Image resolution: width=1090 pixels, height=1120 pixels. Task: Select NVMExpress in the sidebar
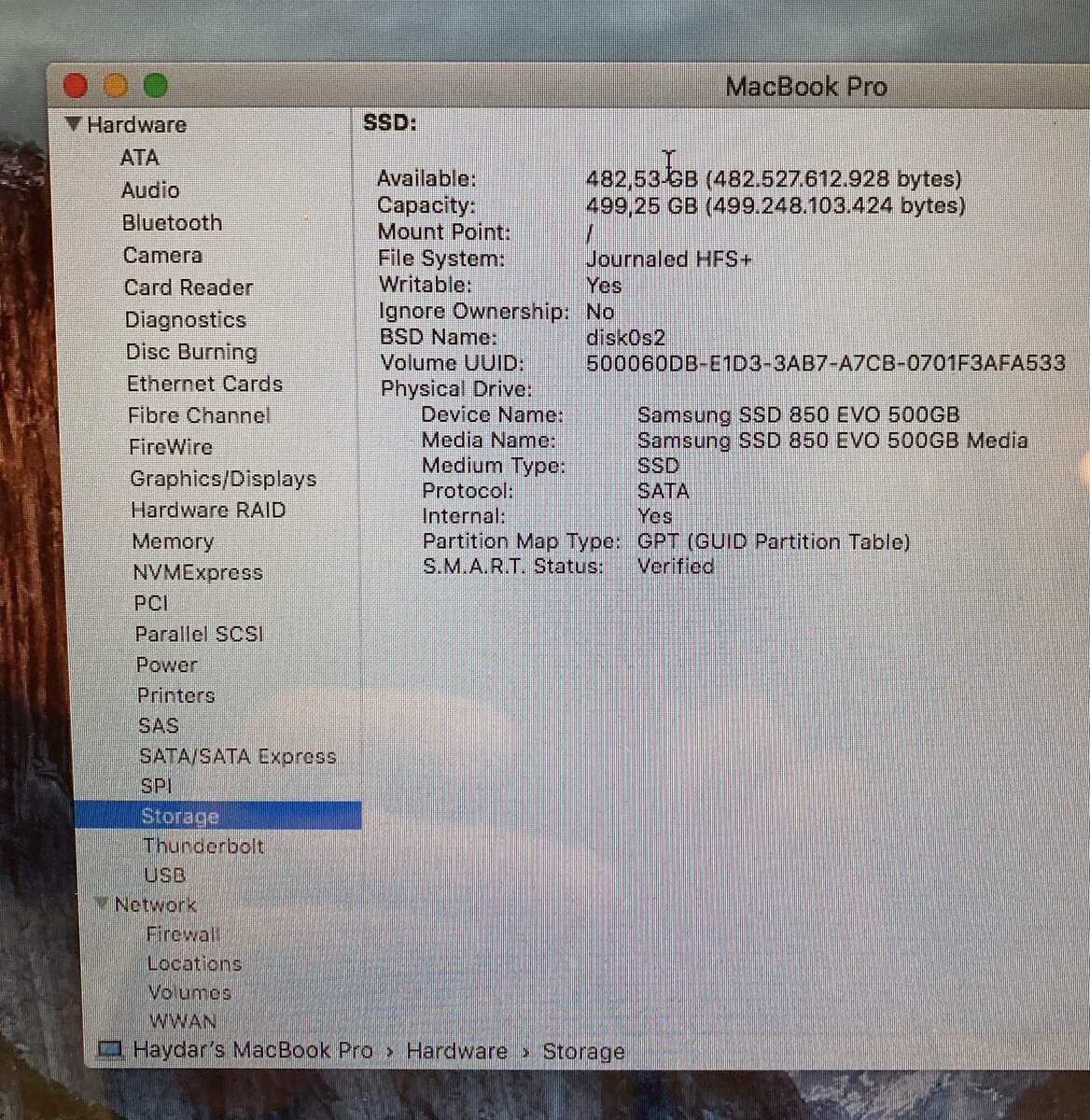click(x=198, y=572)
